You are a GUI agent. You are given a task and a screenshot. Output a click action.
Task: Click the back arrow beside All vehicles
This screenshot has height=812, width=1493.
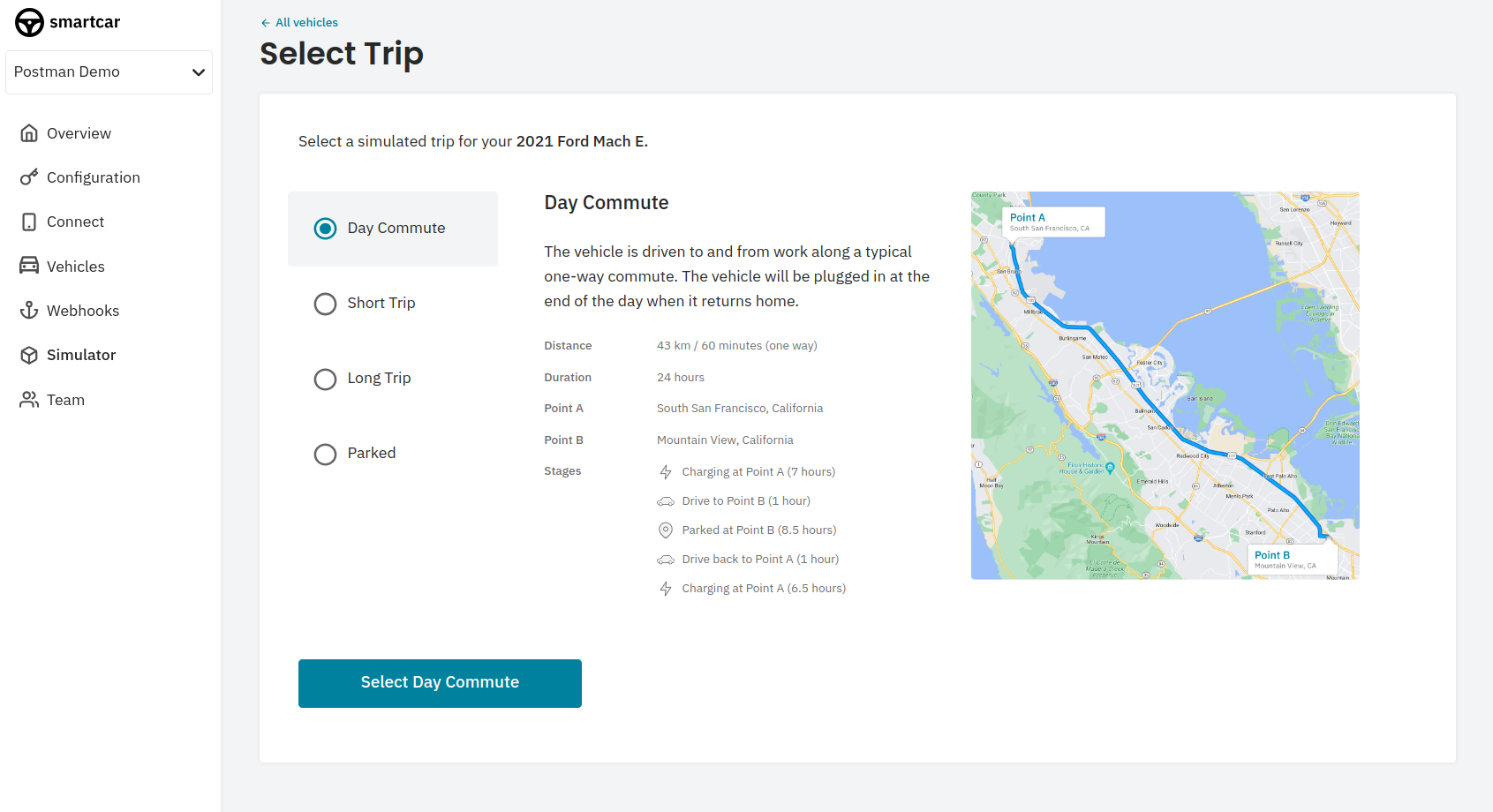click(x=266, y=23)
